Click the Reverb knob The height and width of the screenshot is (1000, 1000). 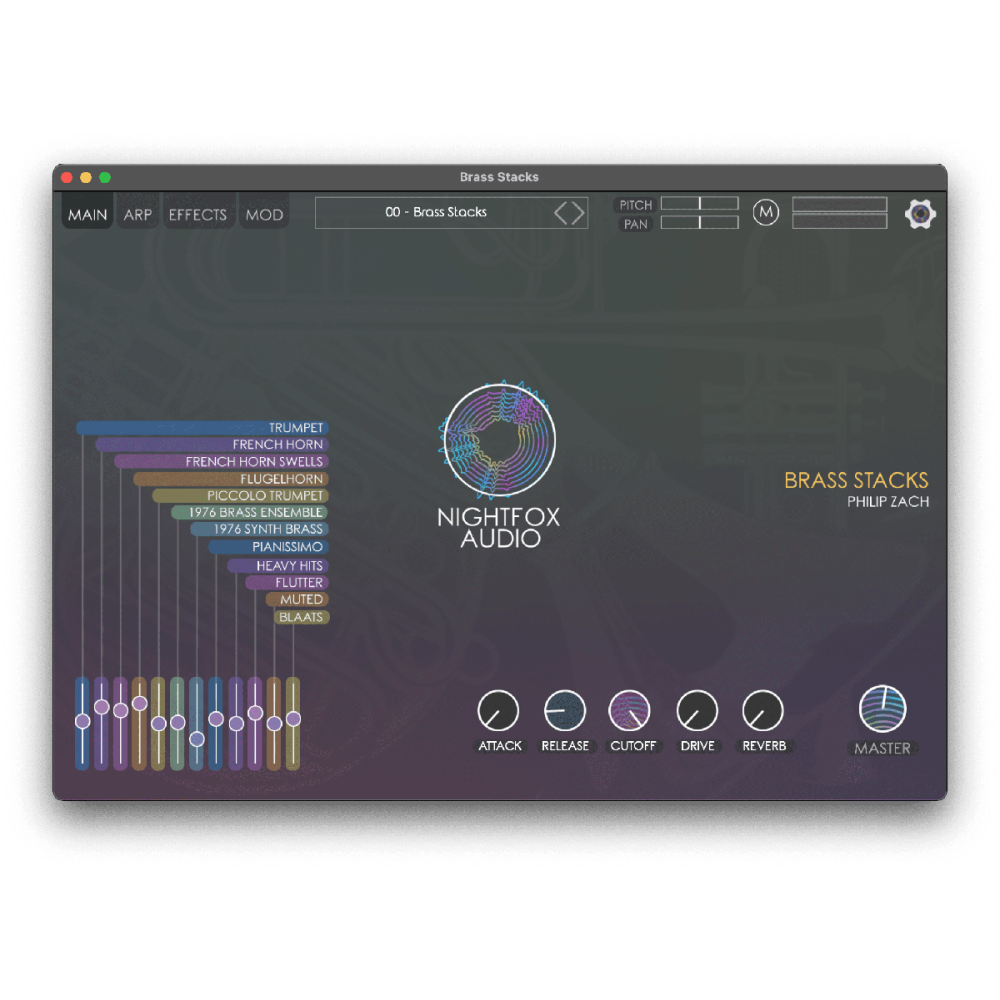[763, 711]
